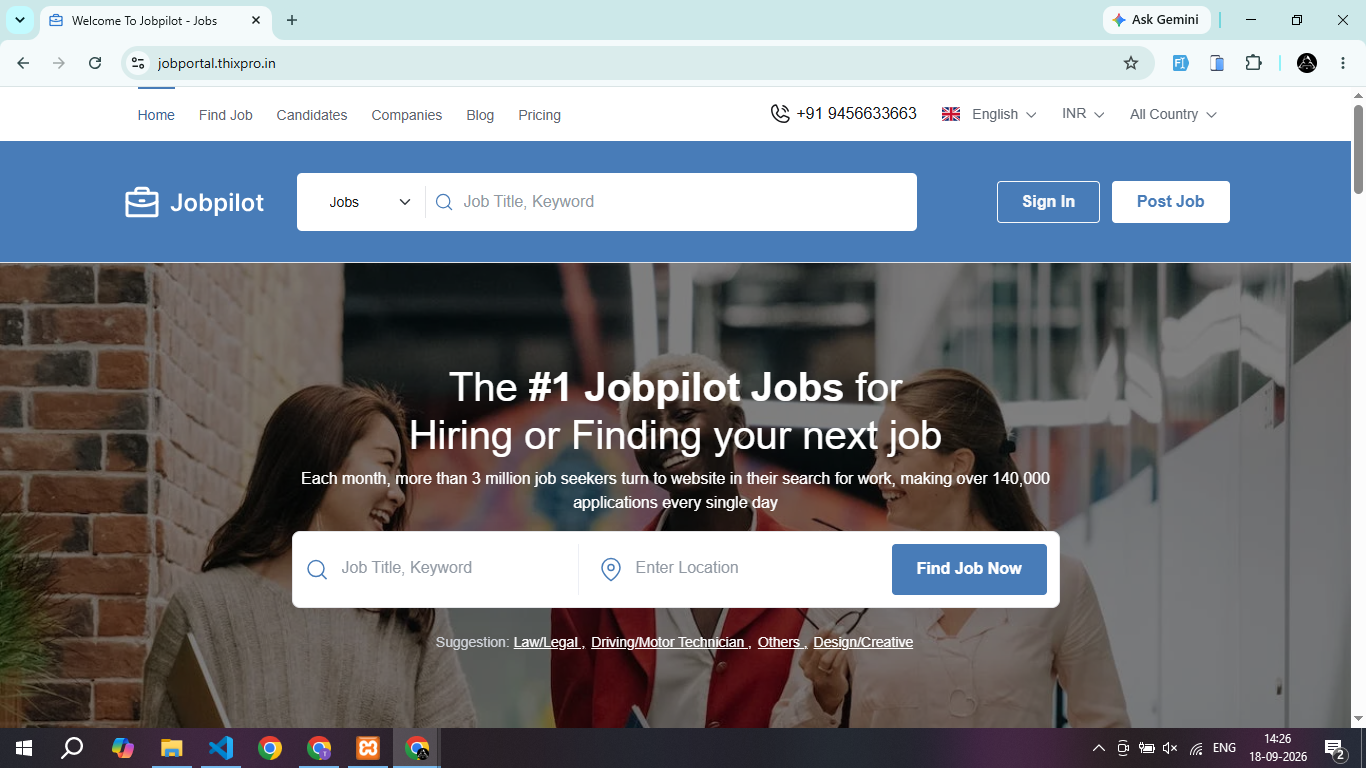
Task: Open the Jobs category dropdown in header search
Action: click(370, 202)
